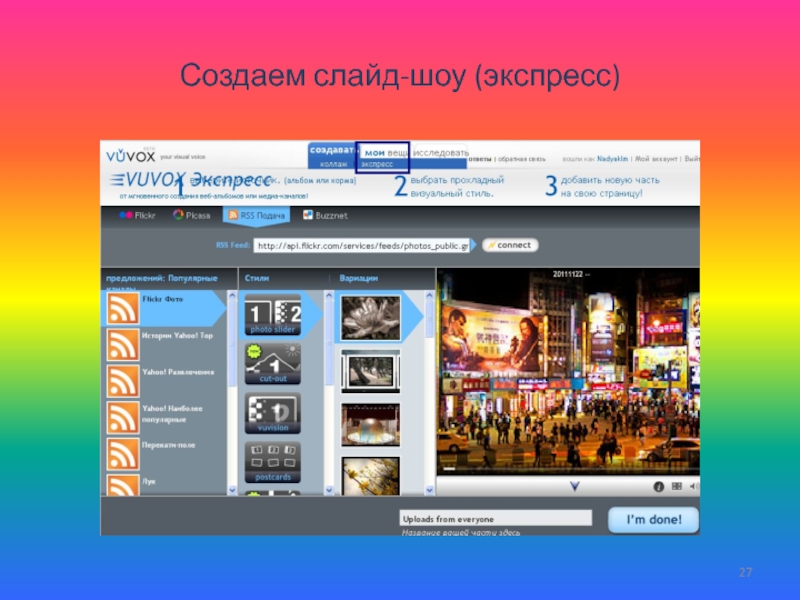Click into the RSS Feed URL field
This screenshot has height=600, width=800.
tap(361, 245)
